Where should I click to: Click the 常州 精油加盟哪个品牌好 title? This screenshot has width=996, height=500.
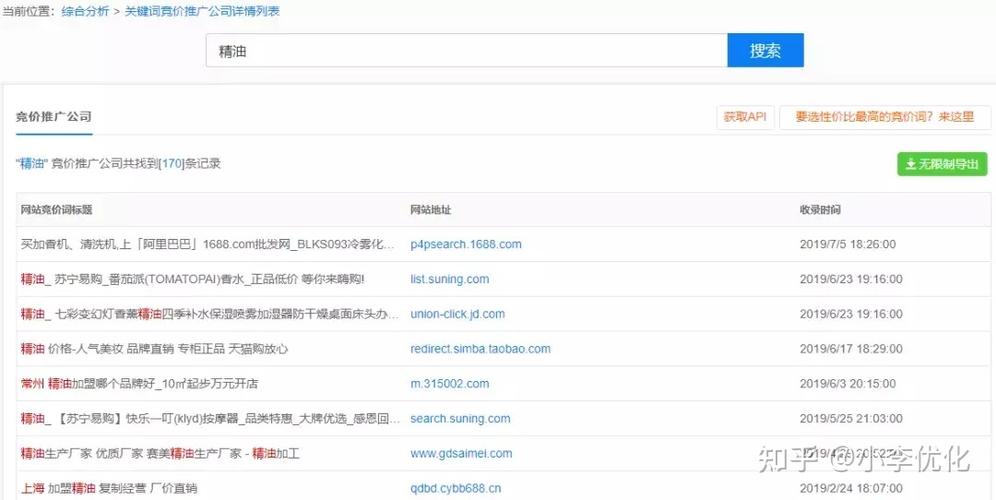pos(139,384)
